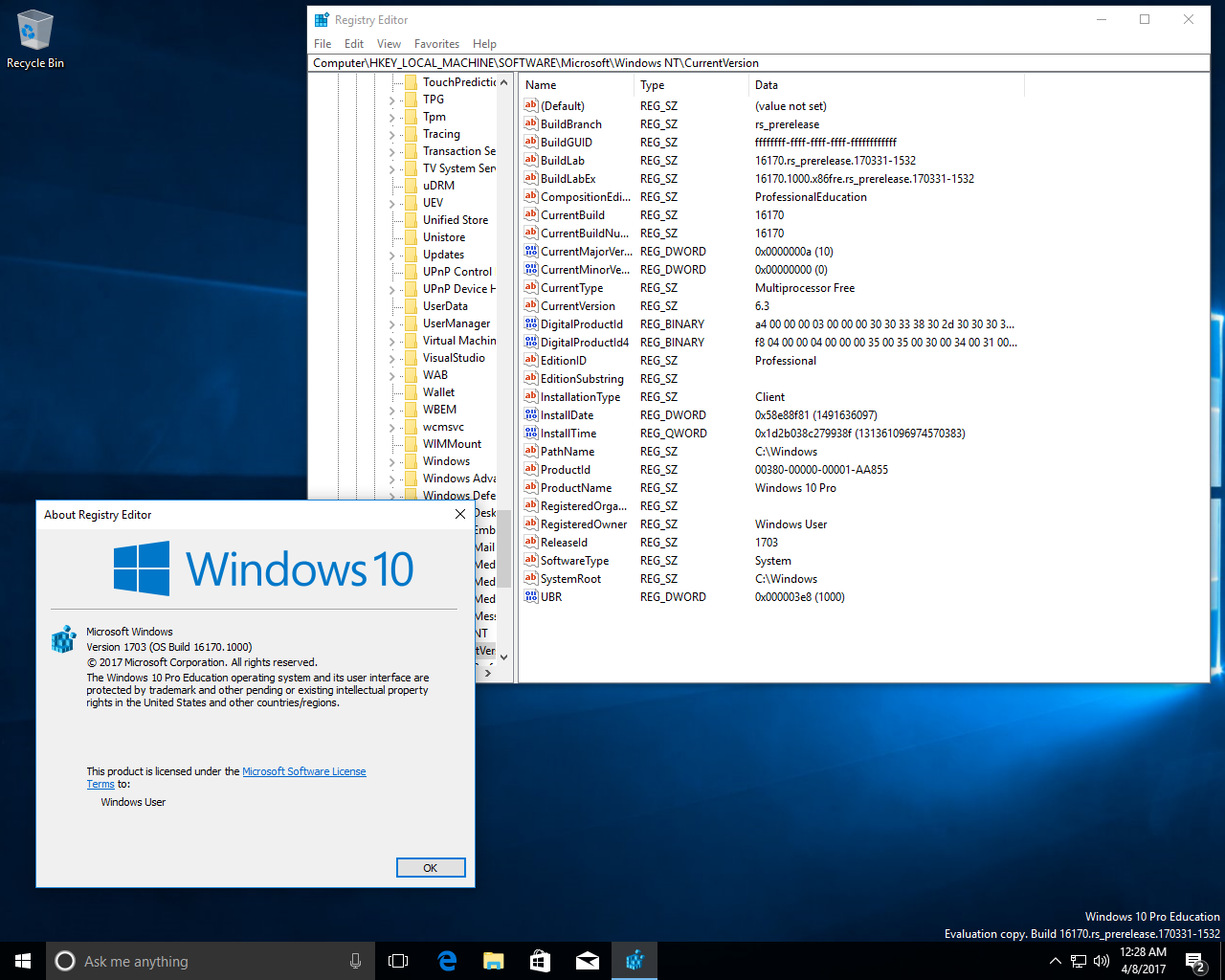Click the taskbar clock showing 12:28 AM
The width and height of the screenshot is (1225, 980).
[1143, 961]
